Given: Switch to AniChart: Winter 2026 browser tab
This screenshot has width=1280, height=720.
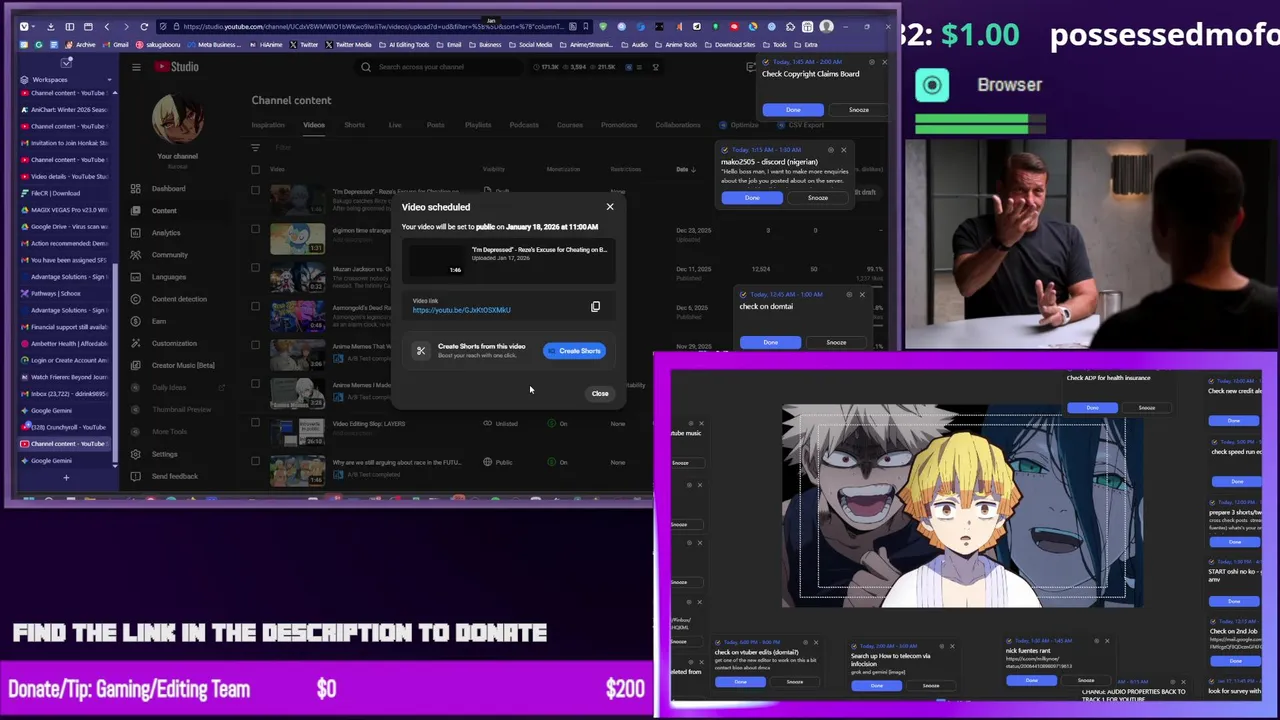Looking at the screenshot, I should point(65,110).
